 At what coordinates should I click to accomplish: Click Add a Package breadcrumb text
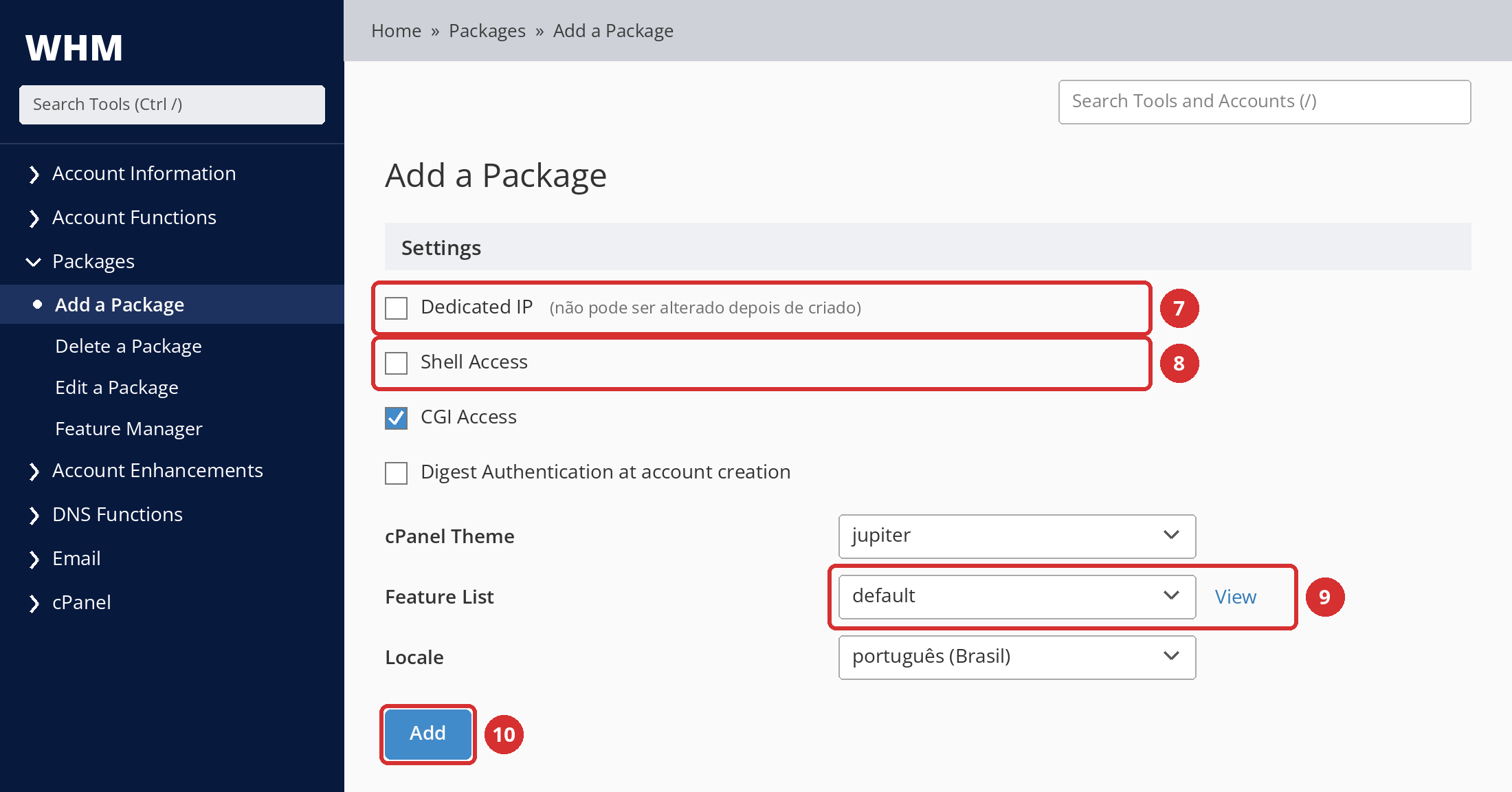[x=613, y=31]
